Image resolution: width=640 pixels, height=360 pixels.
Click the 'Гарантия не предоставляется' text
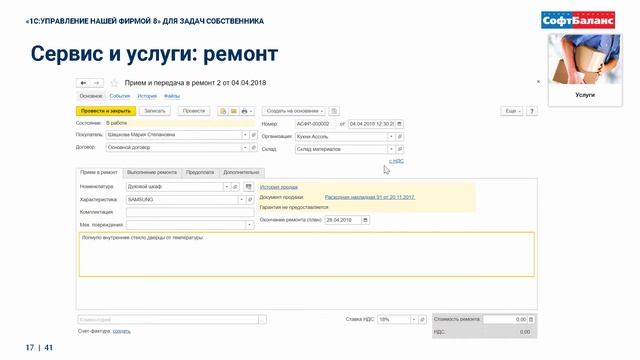coord(294,207)
